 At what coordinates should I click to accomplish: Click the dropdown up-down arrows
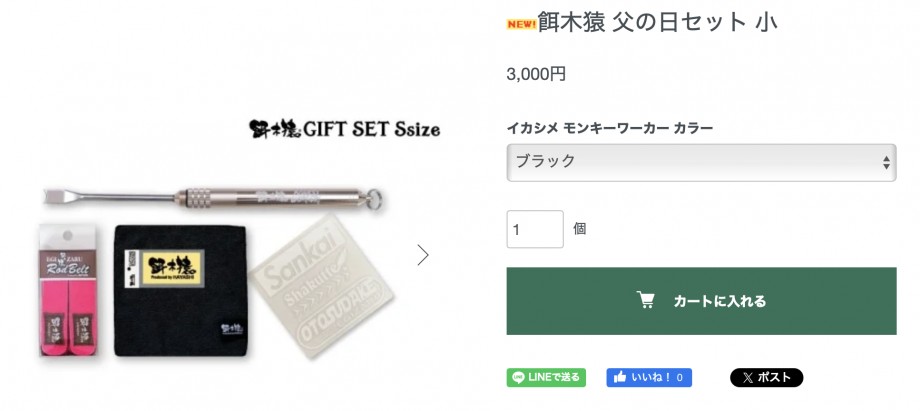(886, 163)
